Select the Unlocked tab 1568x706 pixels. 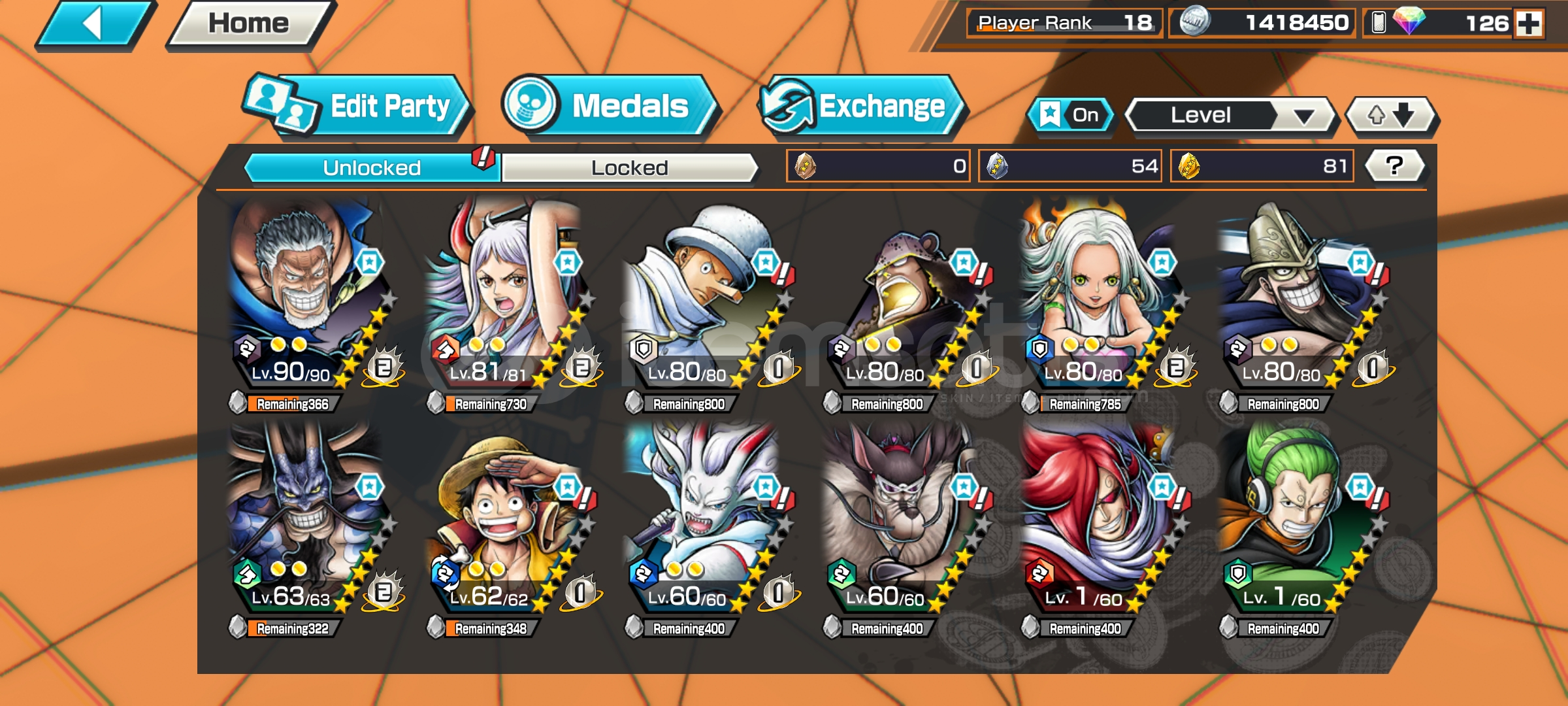point(372,168)
